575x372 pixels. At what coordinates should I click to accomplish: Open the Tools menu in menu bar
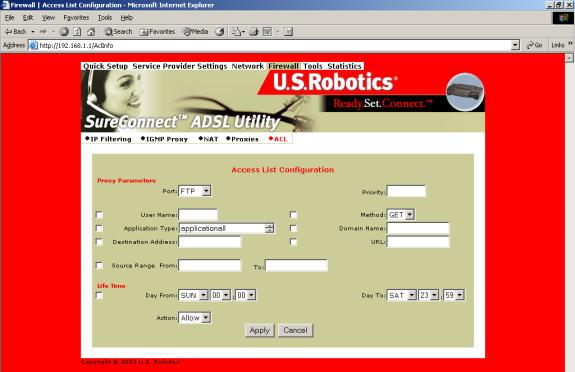(x=105, y=18)
